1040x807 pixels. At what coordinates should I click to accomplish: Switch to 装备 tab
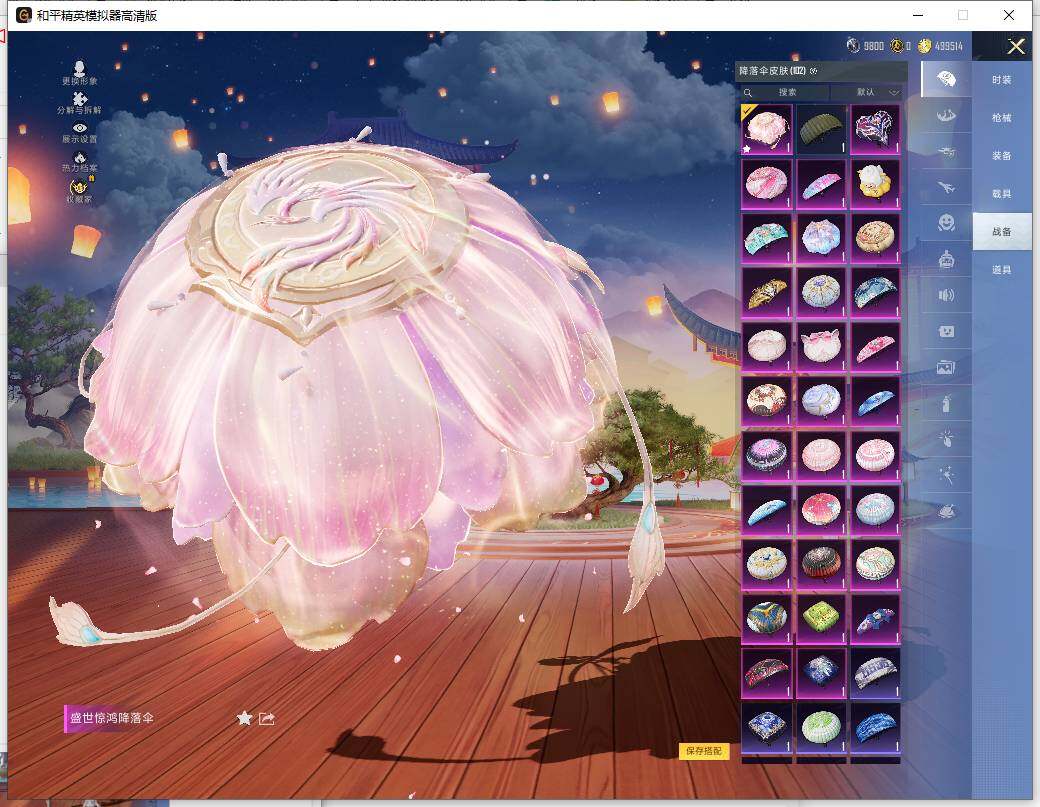click(1002, 156)
